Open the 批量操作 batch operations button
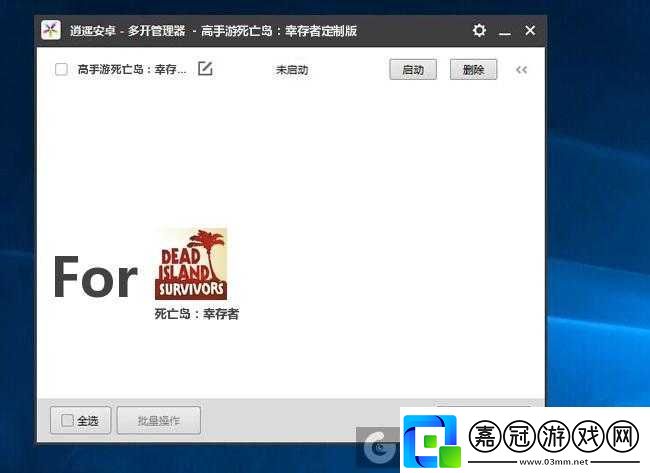Screen dimensions: 650x473 pyautogui.click(x=159, y=420)
